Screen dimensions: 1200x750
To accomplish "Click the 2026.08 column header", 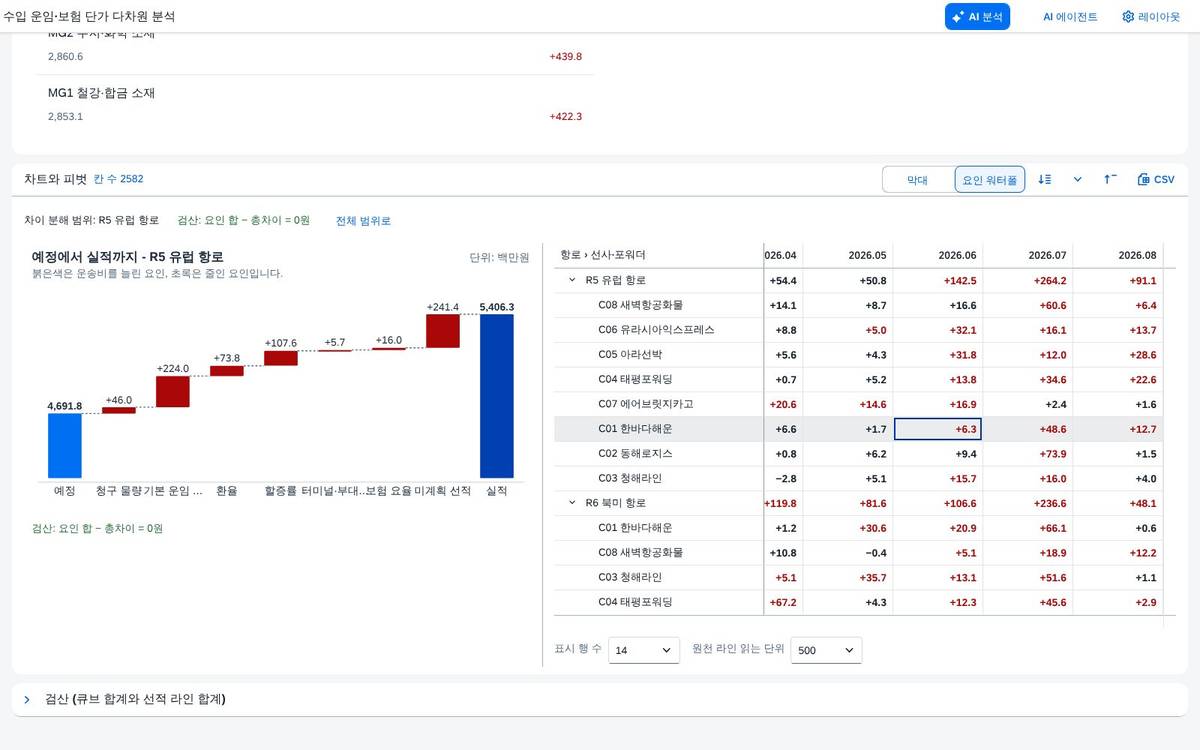I will pos(1117,255).
